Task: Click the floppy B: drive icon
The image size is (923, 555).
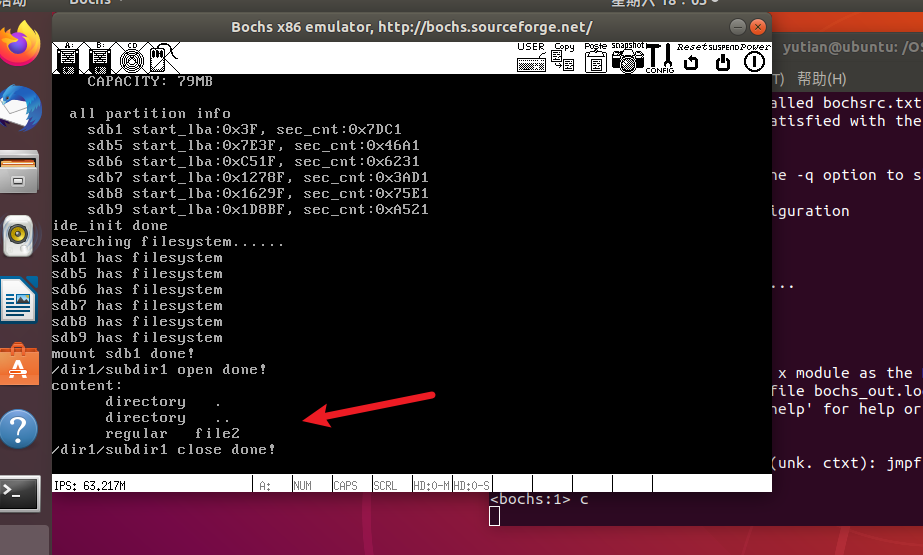Action: point(98,59)
